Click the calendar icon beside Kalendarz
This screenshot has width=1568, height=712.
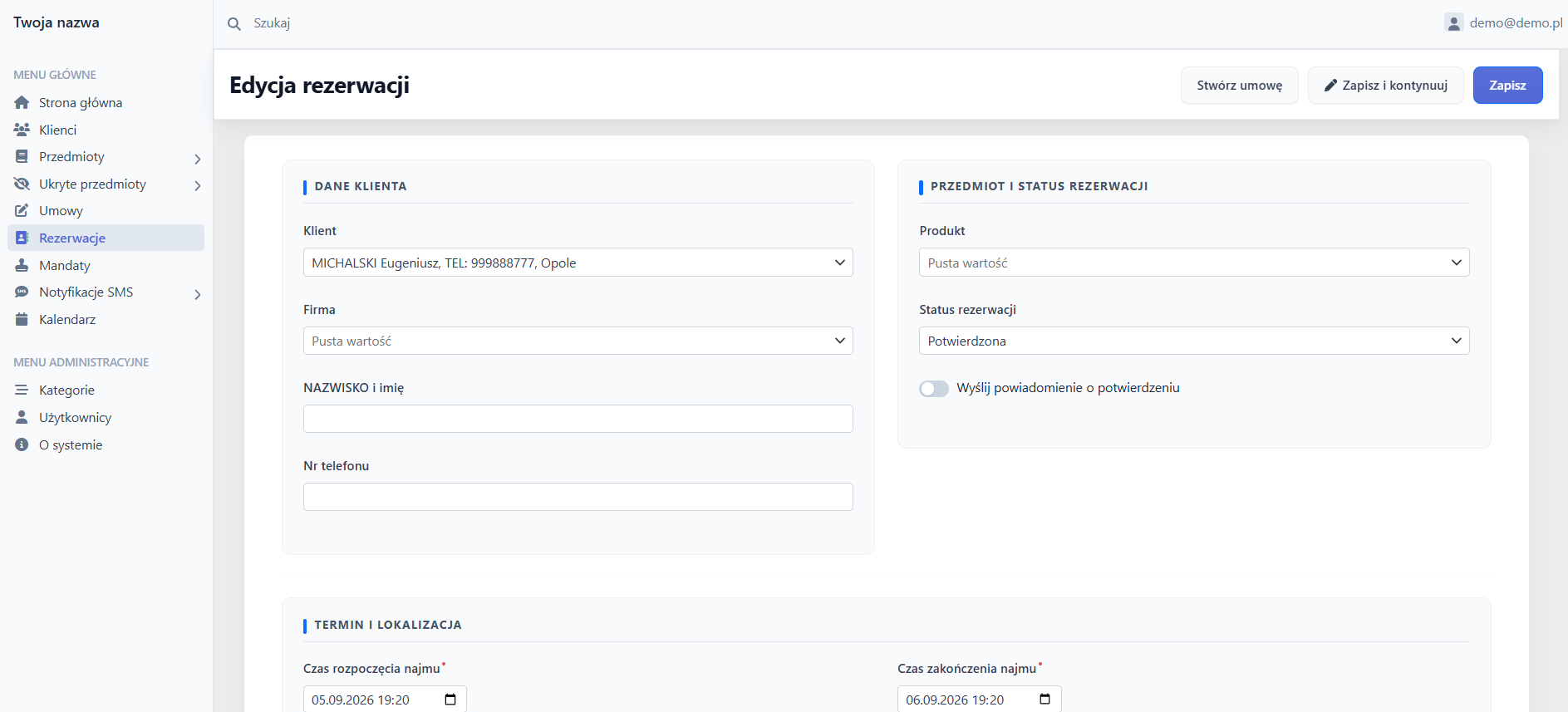[x=22, y=319]
